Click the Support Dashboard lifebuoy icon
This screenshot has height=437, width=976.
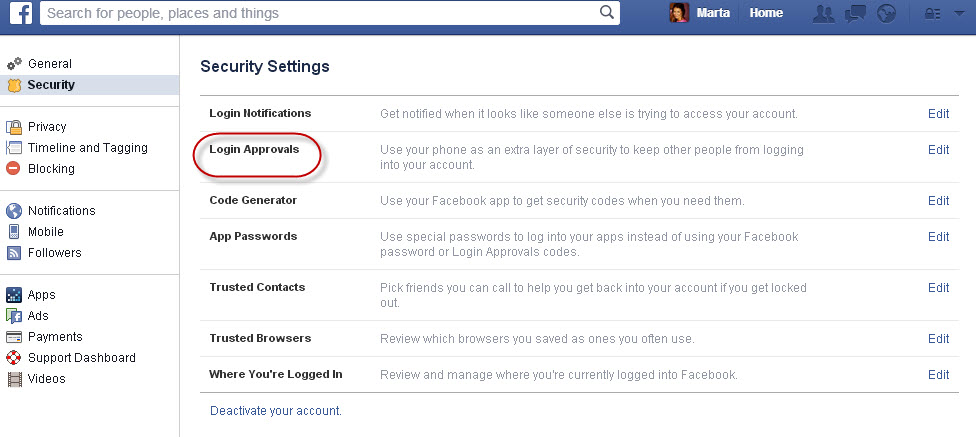click(13, 357)
